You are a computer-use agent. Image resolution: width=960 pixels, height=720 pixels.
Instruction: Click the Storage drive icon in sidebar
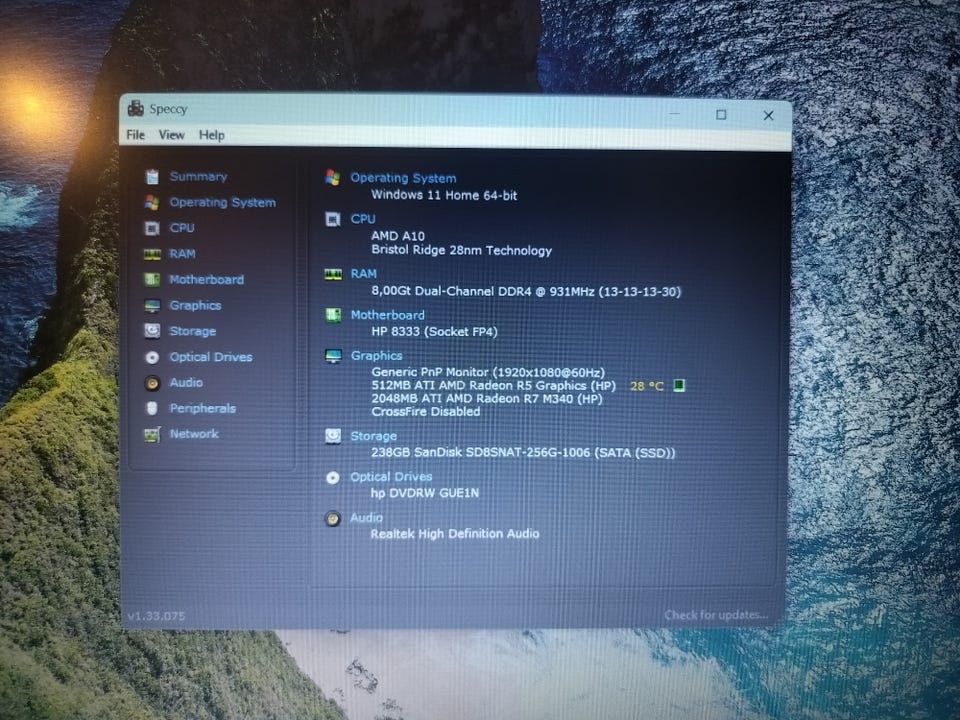152,331
